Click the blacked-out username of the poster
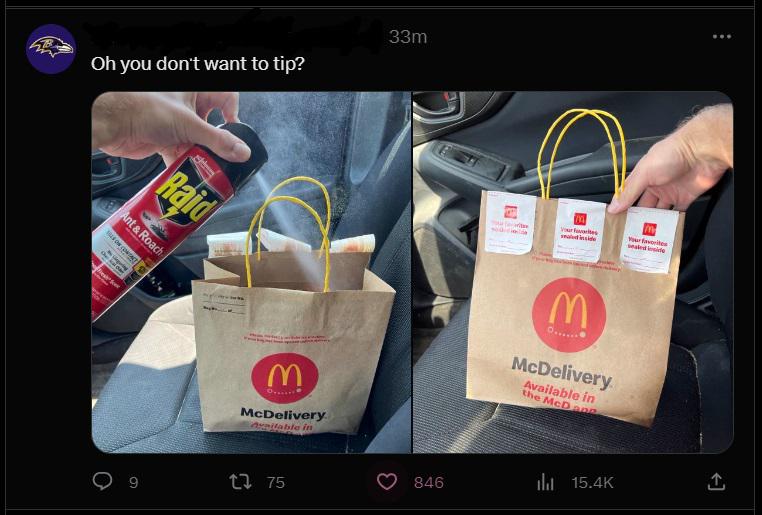 [233, 35]
